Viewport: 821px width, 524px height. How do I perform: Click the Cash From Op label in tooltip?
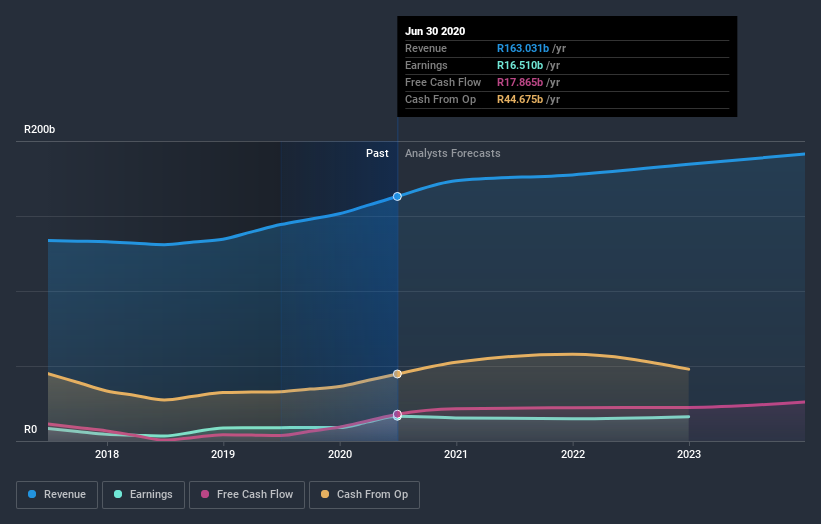tap(440, 99)
